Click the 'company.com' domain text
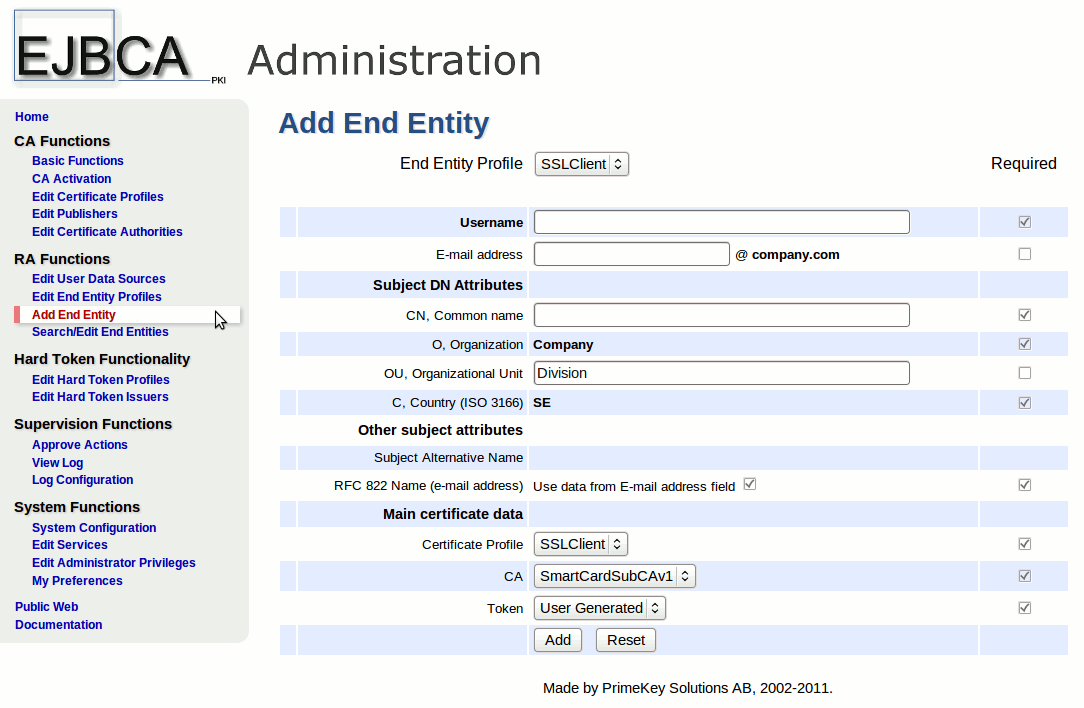 click(x=795, y=254)
